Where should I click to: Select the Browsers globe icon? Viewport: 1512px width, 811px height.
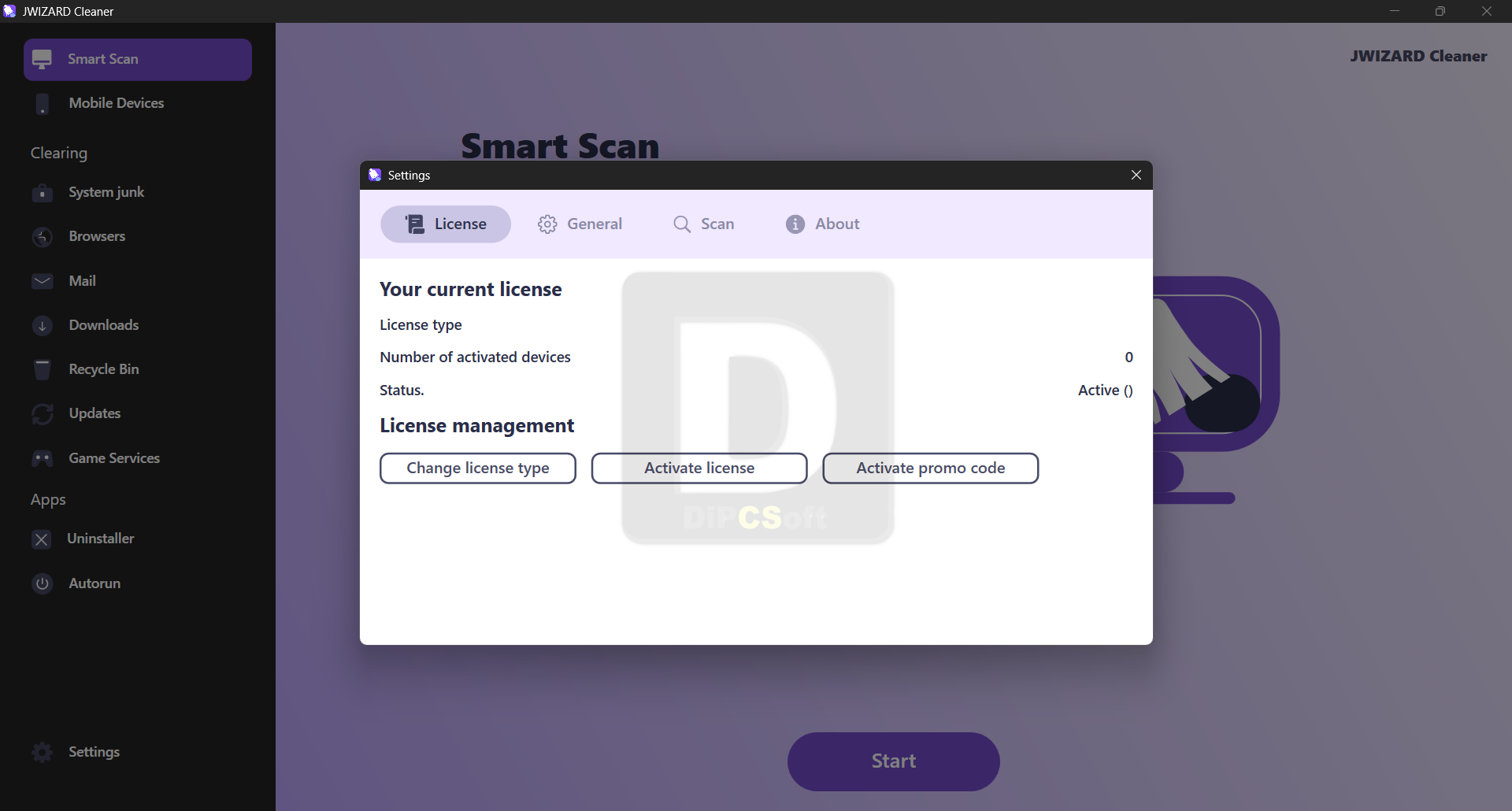[43, 237]
